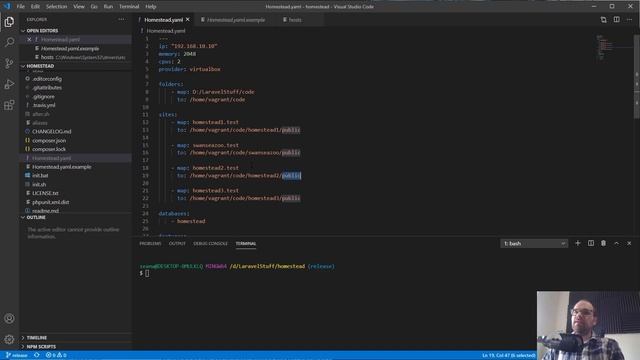Switch to the Output panel tab
Image resolution: width=640 pixels, height=360 pixels.
tap(177, 243)
